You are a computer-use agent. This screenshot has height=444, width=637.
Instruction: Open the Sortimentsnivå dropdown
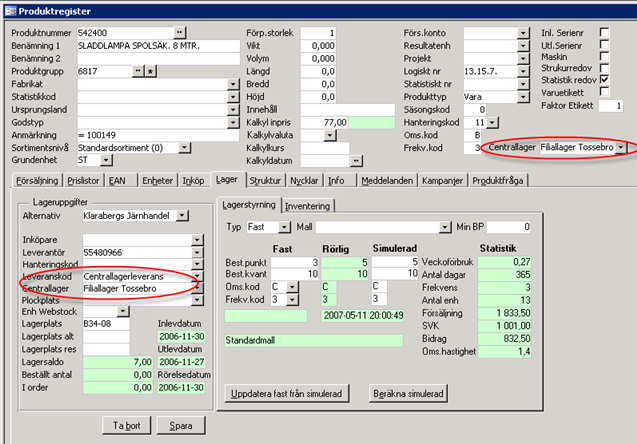[185, 146]
